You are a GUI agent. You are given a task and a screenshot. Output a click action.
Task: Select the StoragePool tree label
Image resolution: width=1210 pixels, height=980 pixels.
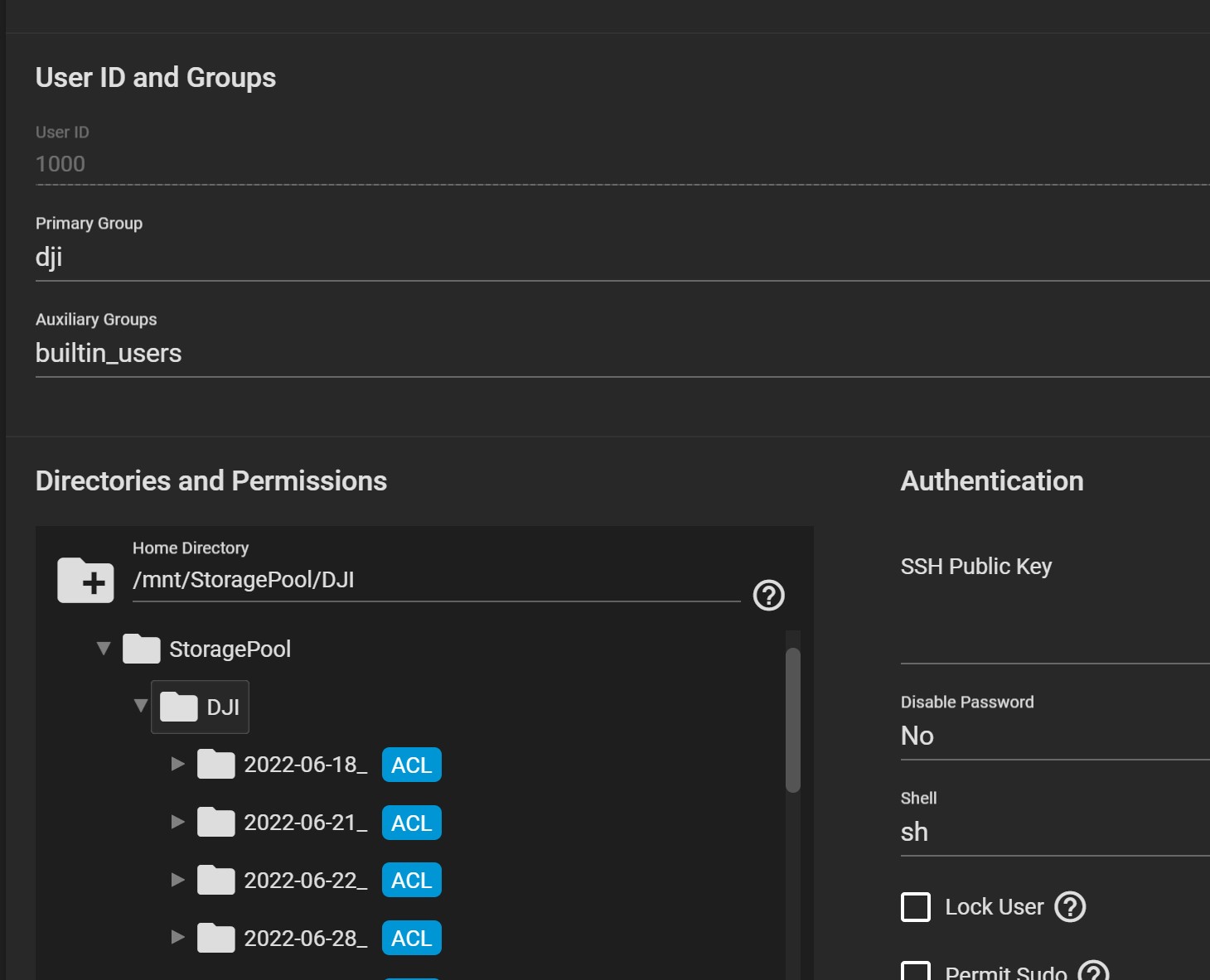(230, 649)
